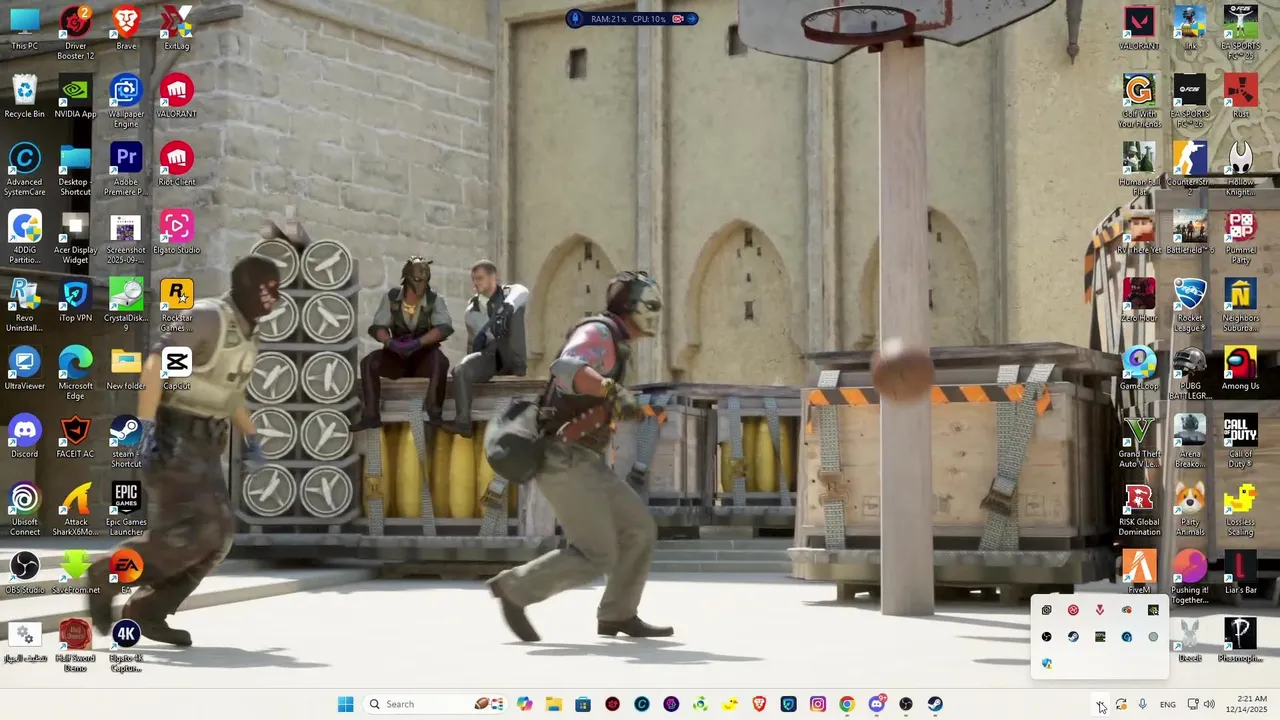Switch the ENG input language
Image resolution: width=1280 pixels, height=720 pixels.
(x=1167, y=705)
